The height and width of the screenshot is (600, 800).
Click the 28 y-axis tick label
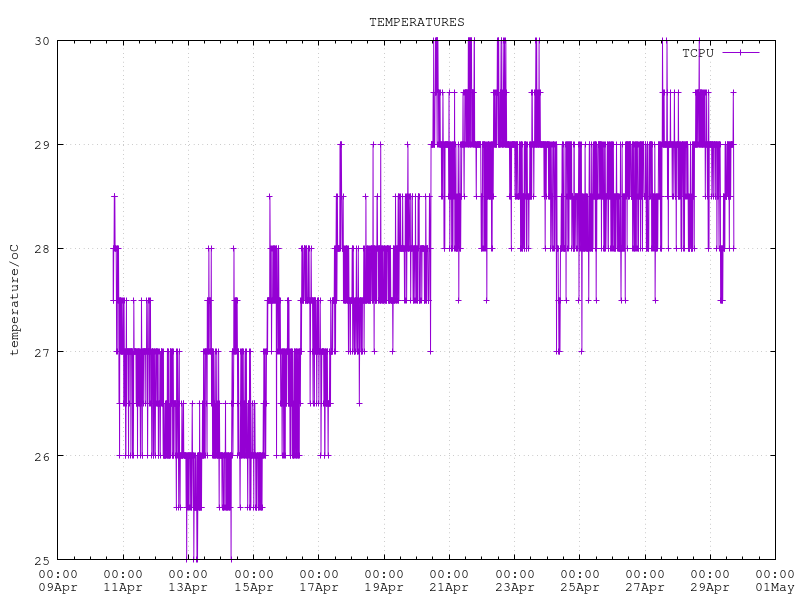pos(41,248)
